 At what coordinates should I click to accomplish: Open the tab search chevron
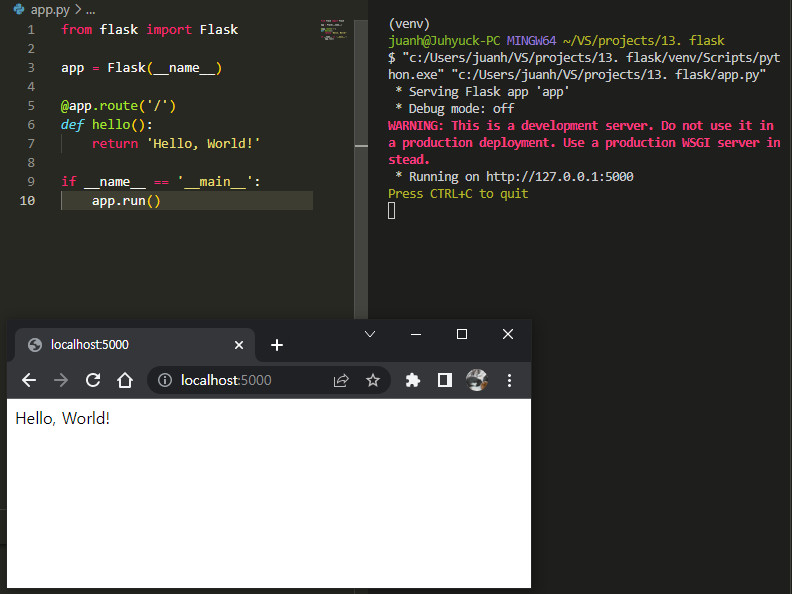pos(370,334)
